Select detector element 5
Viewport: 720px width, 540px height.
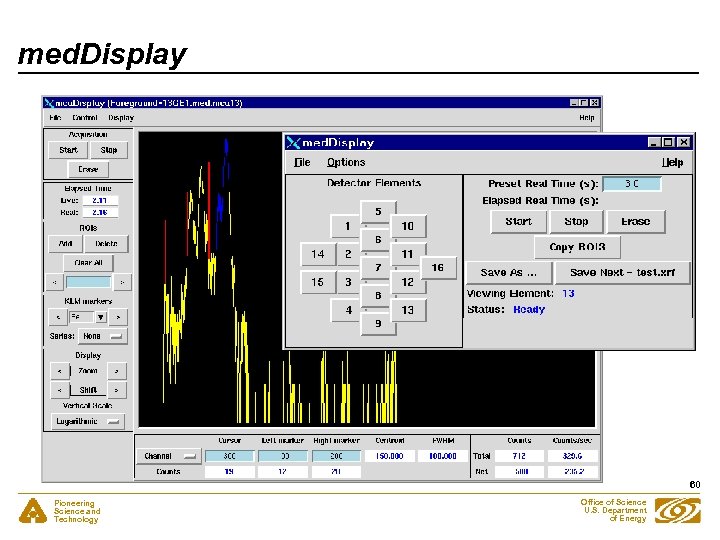coord(378,211)
